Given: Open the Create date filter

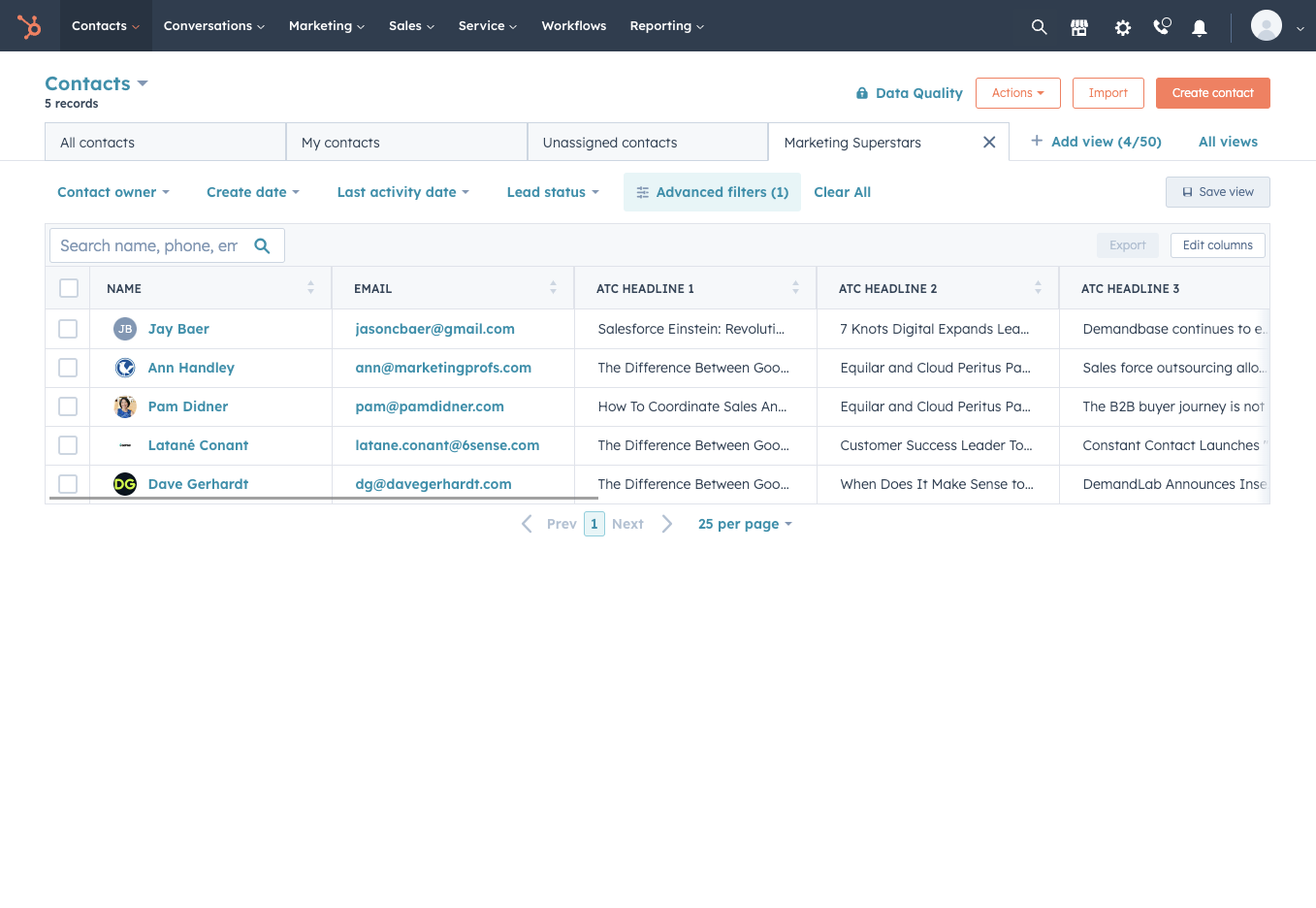Looking at the screenshot, I should (253, 192).
